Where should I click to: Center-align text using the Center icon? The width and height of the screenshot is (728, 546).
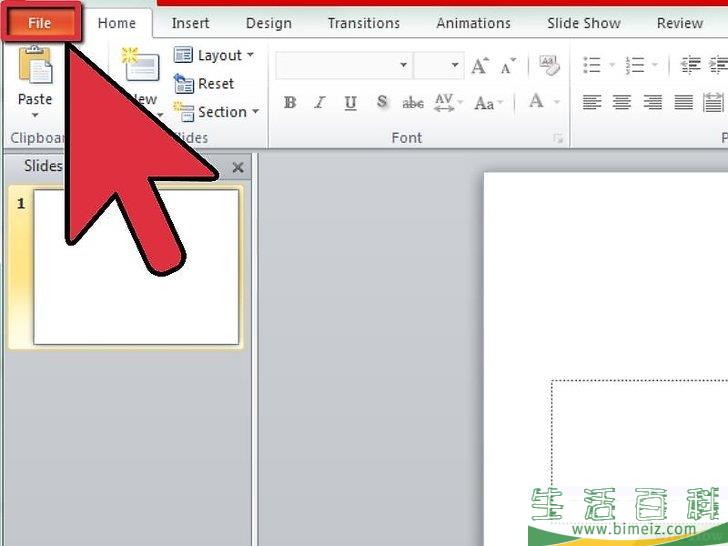coord(622,102)
